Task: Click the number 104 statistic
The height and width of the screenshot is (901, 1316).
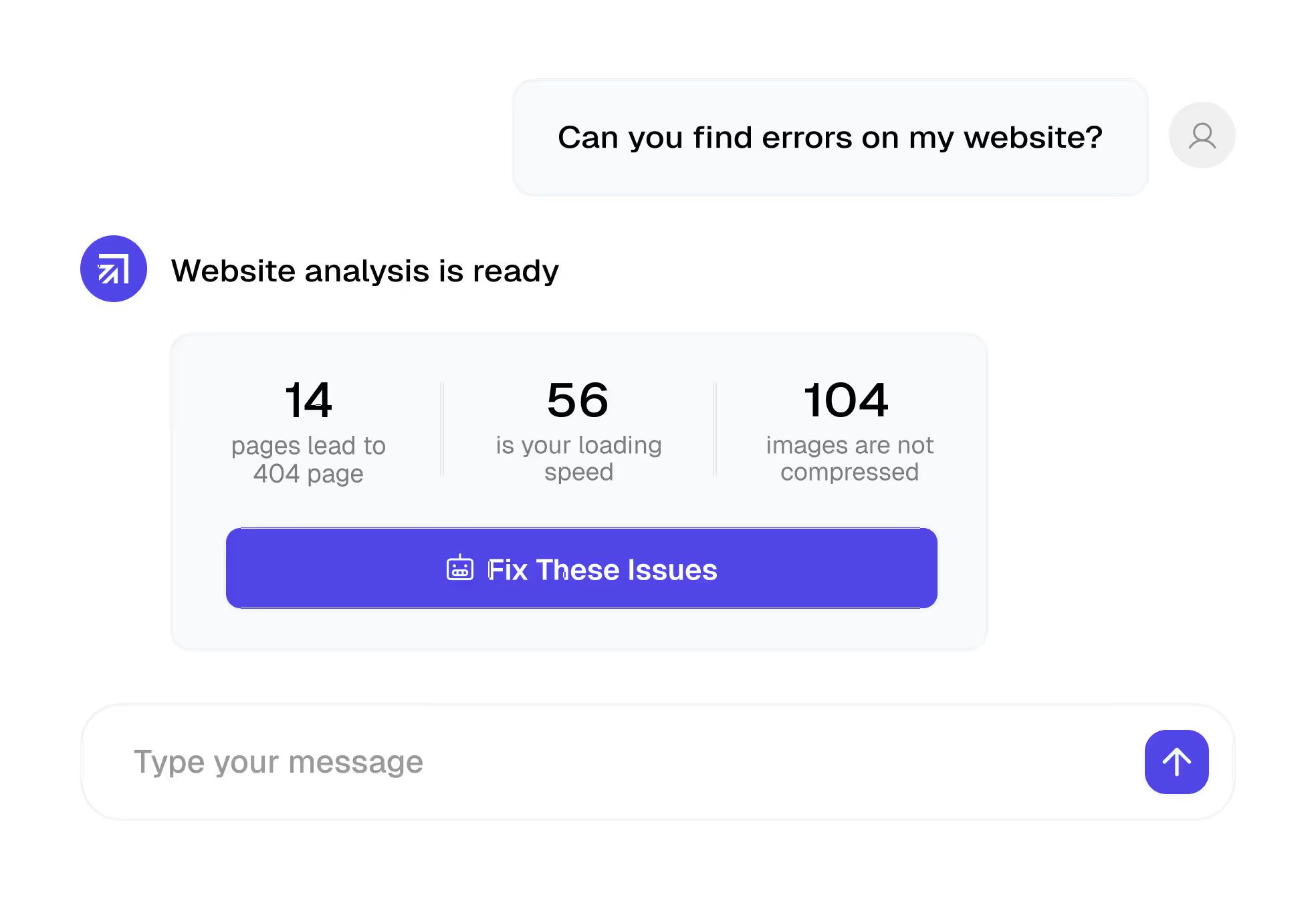Action: click(x=847, y=400)
